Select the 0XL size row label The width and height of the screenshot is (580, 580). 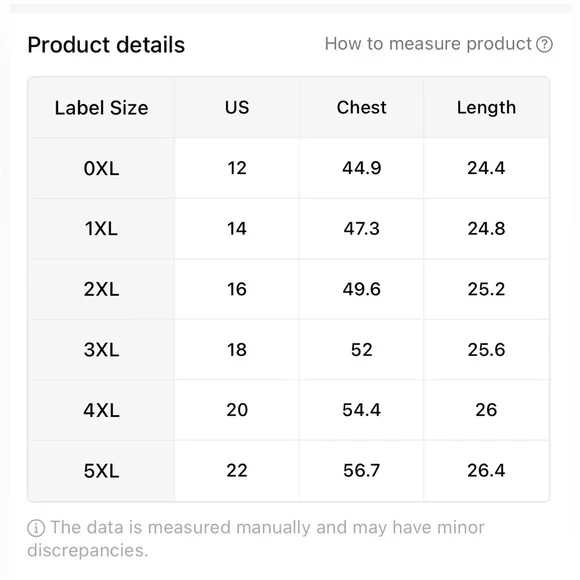pyautogui.click(x=101, y=168)
